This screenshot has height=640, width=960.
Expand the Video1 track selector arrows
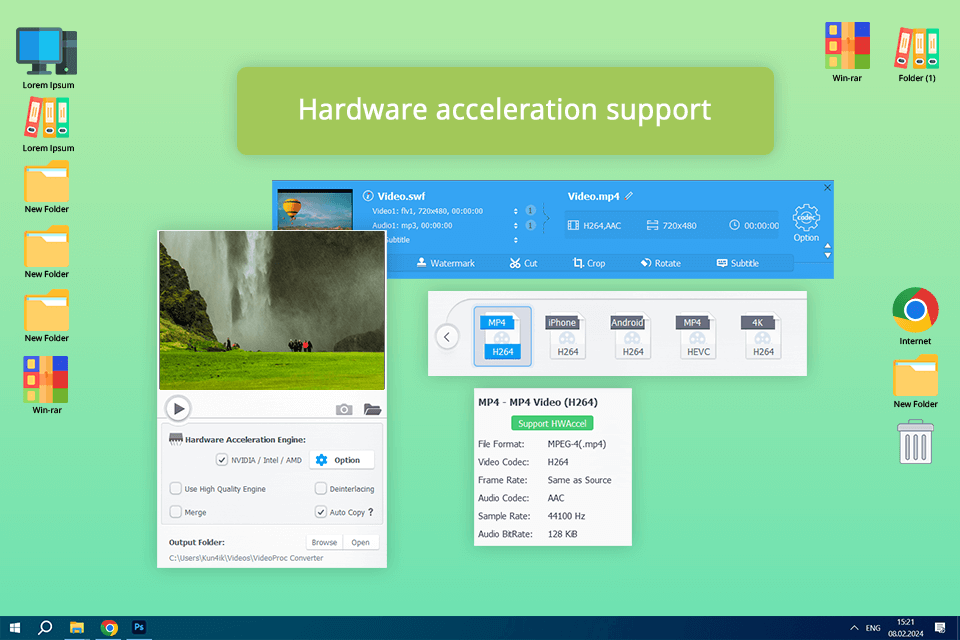(x=516, y=211)
